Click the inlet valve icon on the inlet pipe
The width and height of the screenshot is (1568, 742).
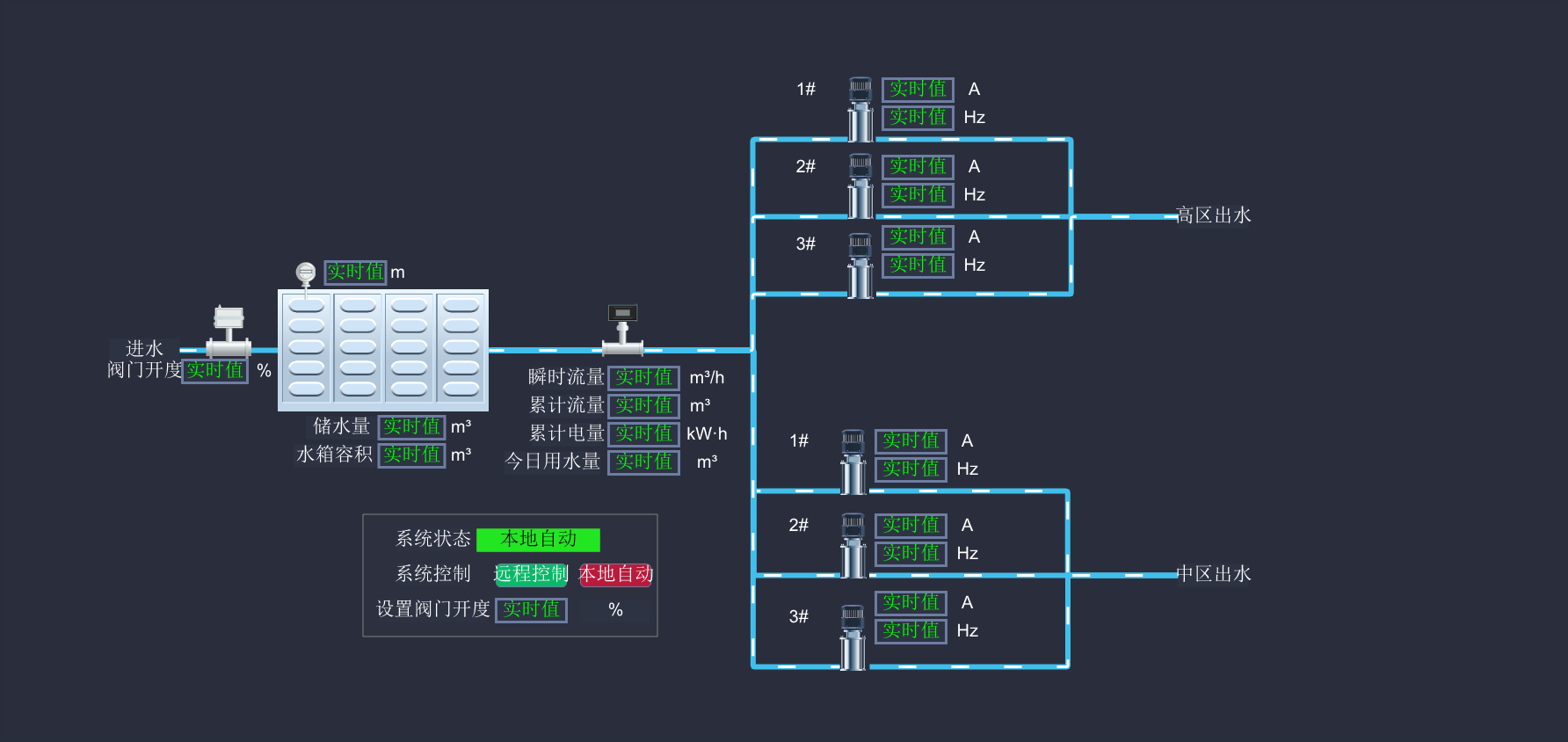coord(229,331)
